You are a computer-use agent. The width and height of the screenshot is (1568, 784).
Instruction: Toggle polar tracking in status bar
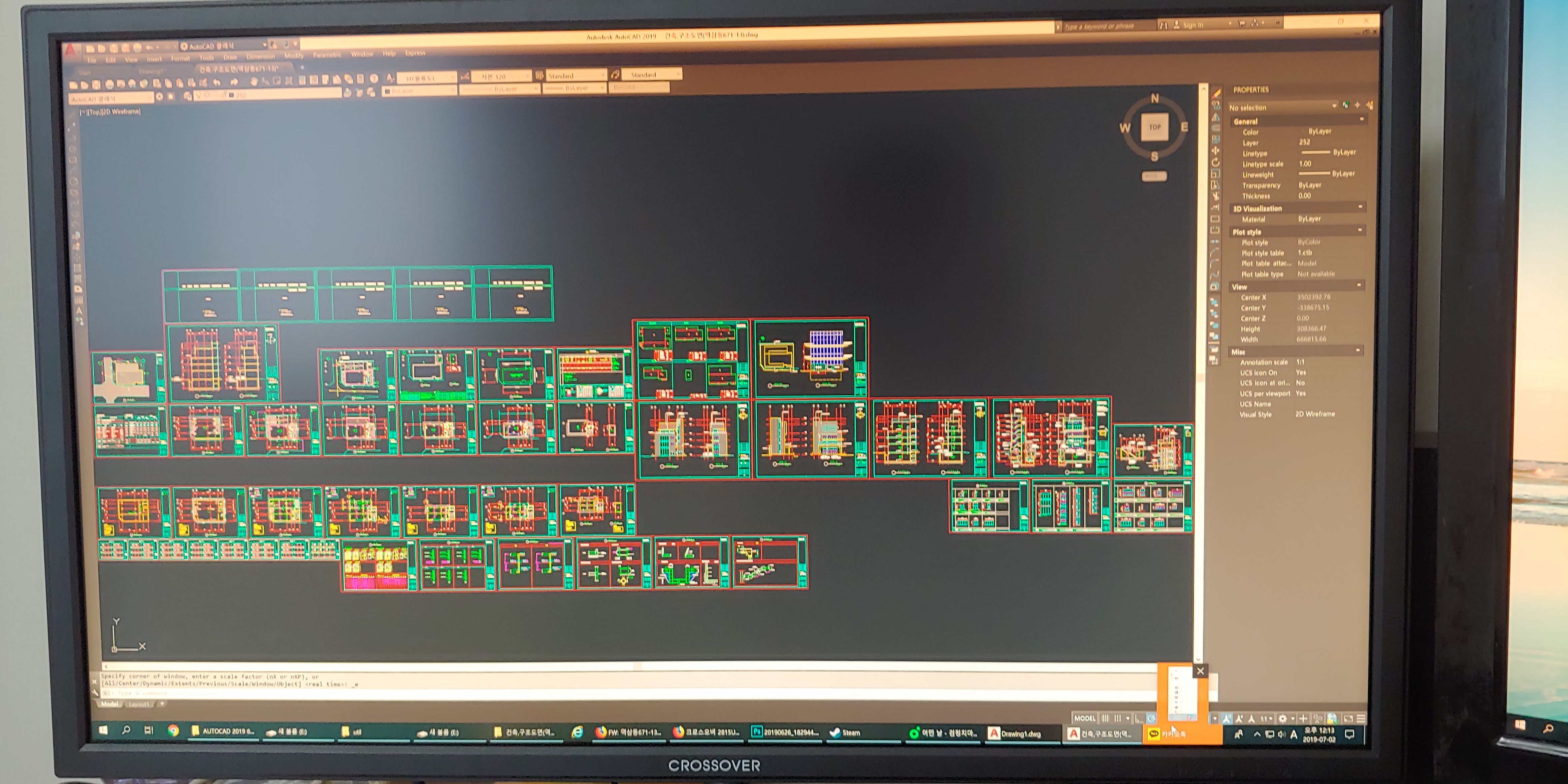1151,719
